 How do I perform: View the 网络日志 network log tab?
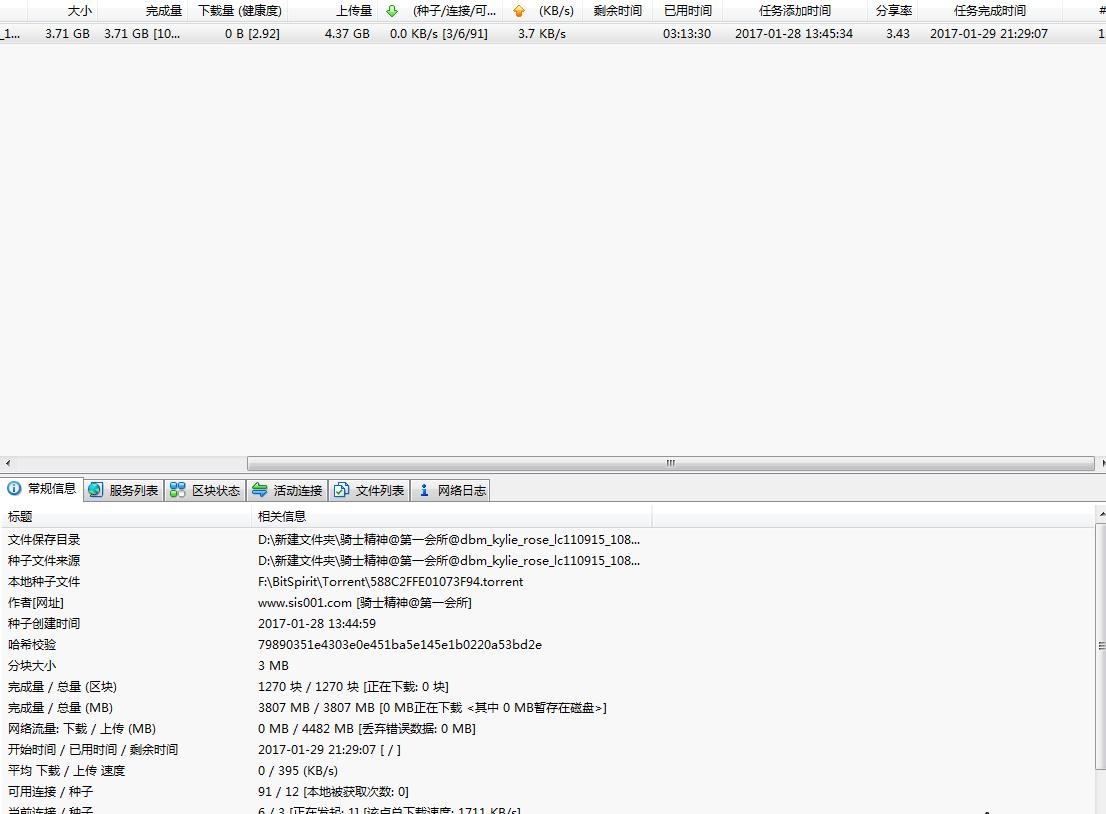point(451,490)
